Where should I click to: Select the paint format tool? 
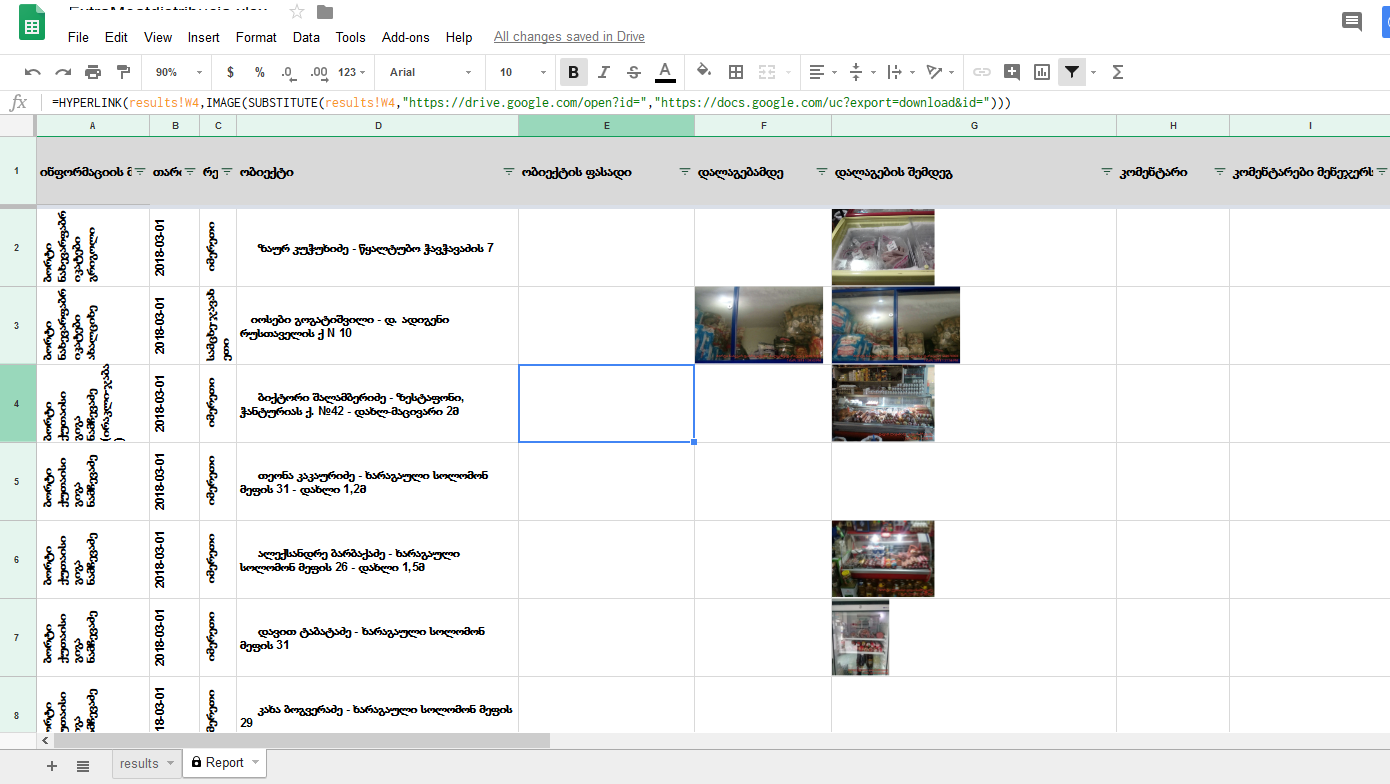point(123,72)
